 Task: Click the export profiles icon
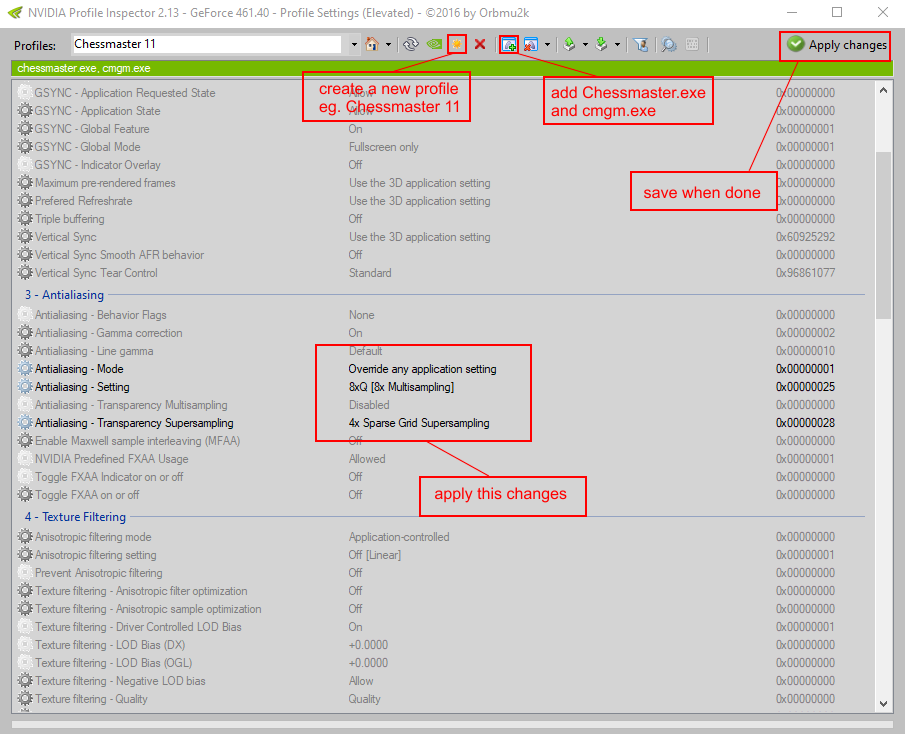(x=570, y=44)
